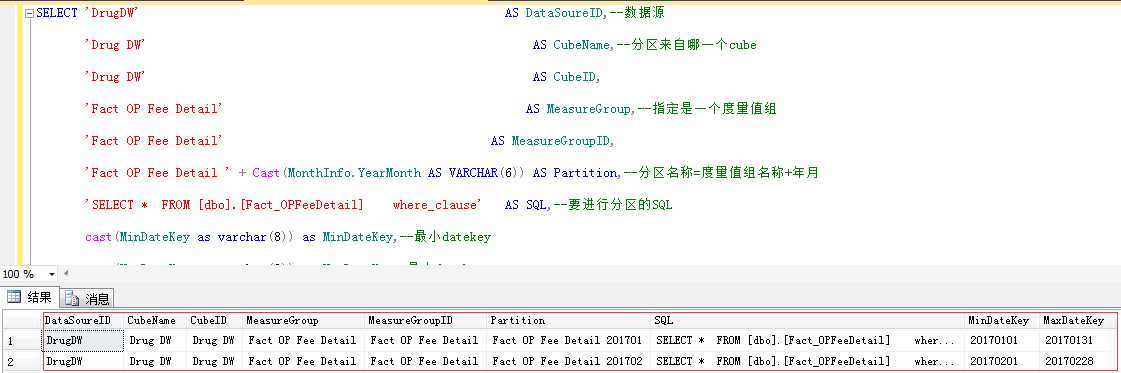Click Partition cell Fact OP Fee Detail 201702
Viewport: 1121px width, 373px height.
pyautogui.click(x=569, y=362)
